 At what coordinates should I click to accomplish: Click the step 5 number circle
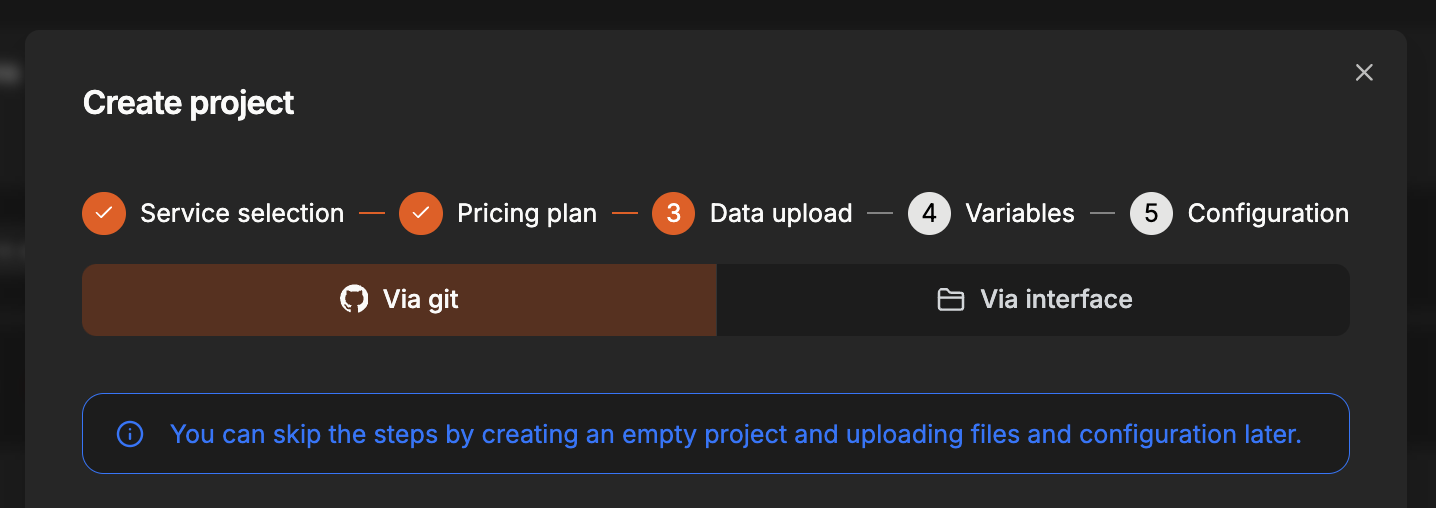(x=1151, y=213)
